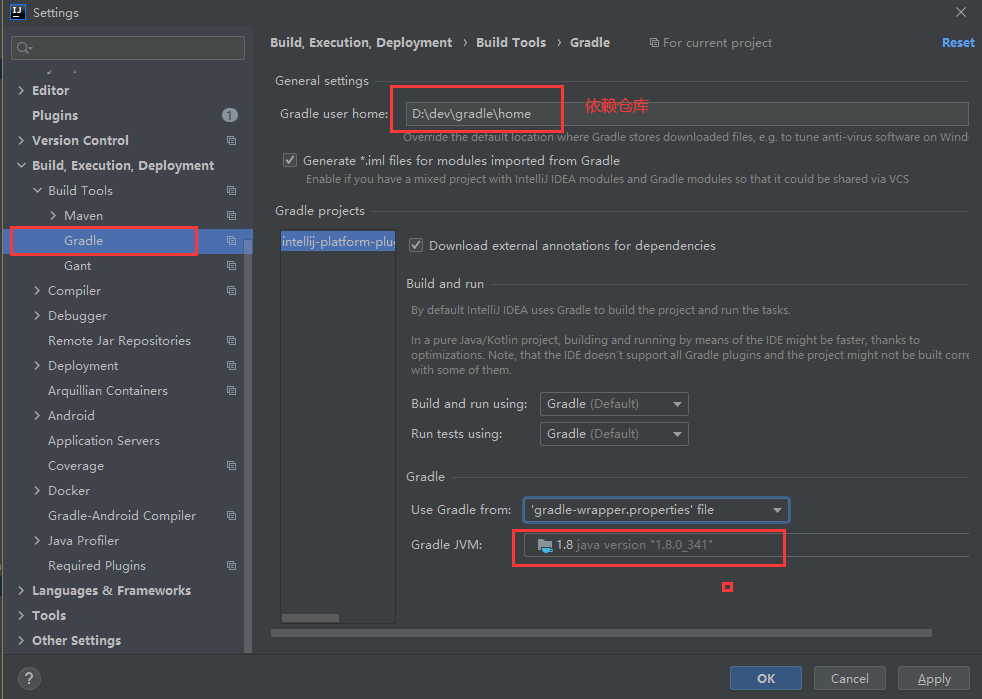This screenshot has width=982, height=699.
Task: Open Required Plugins settings
Action: 97,566
